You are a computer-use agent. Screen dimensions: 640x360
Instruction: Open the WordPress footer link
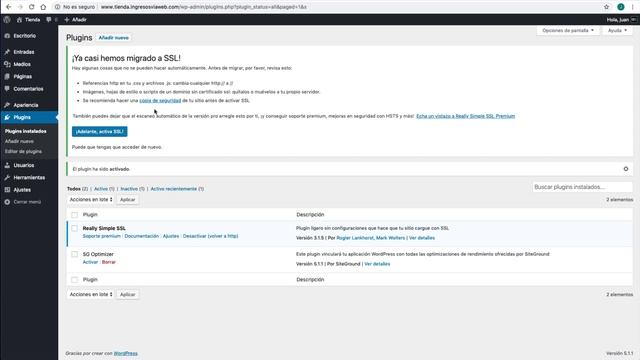point(126,353)
